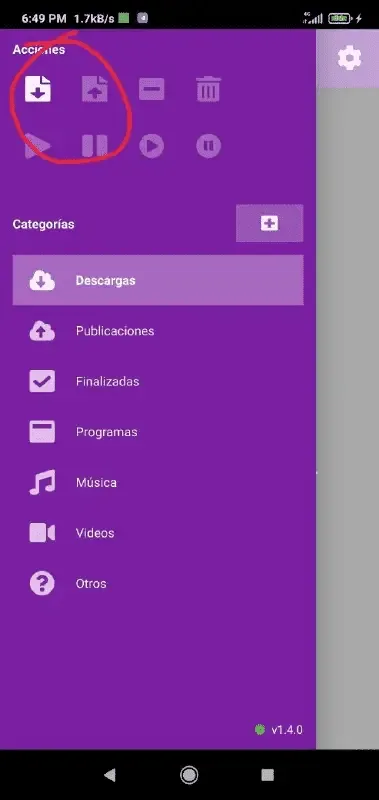The height and width of the screenshot is (800, 379).
Task: Tap the battery indicator in status bar
Action: [x=340, y=19]
